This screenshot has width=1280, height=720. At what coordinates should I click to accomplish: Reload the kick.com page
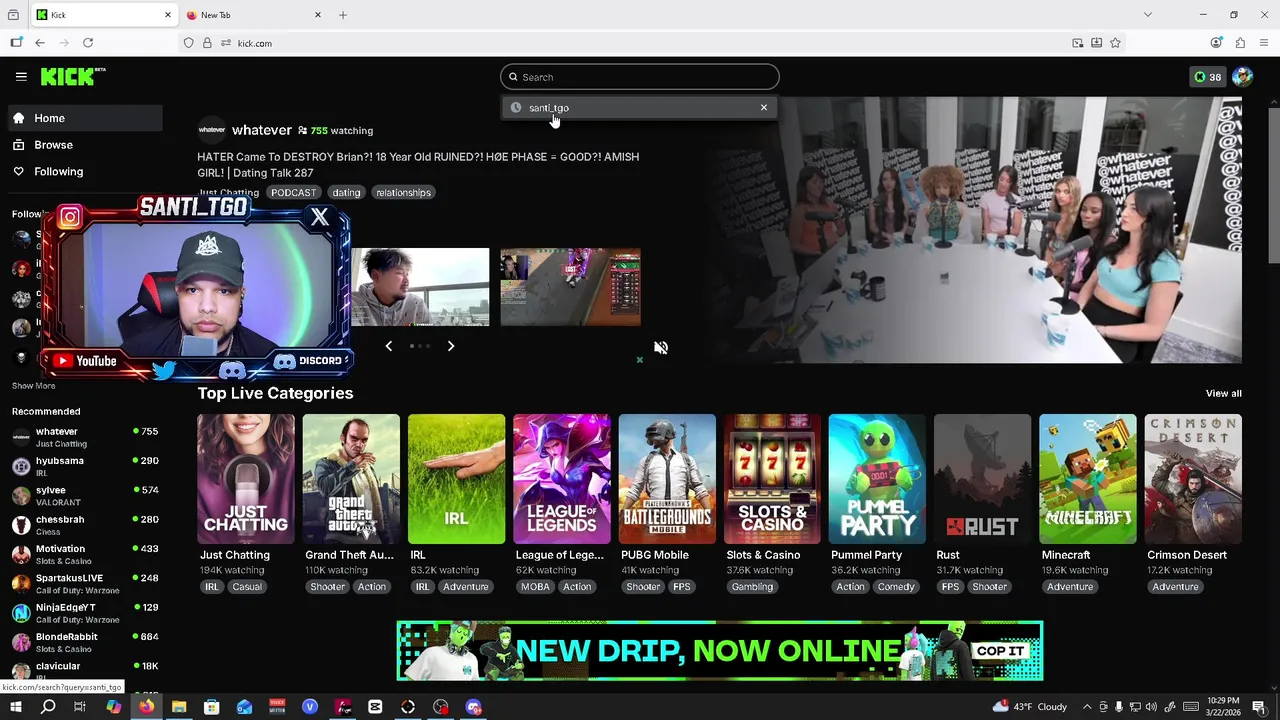coord(88,43)
